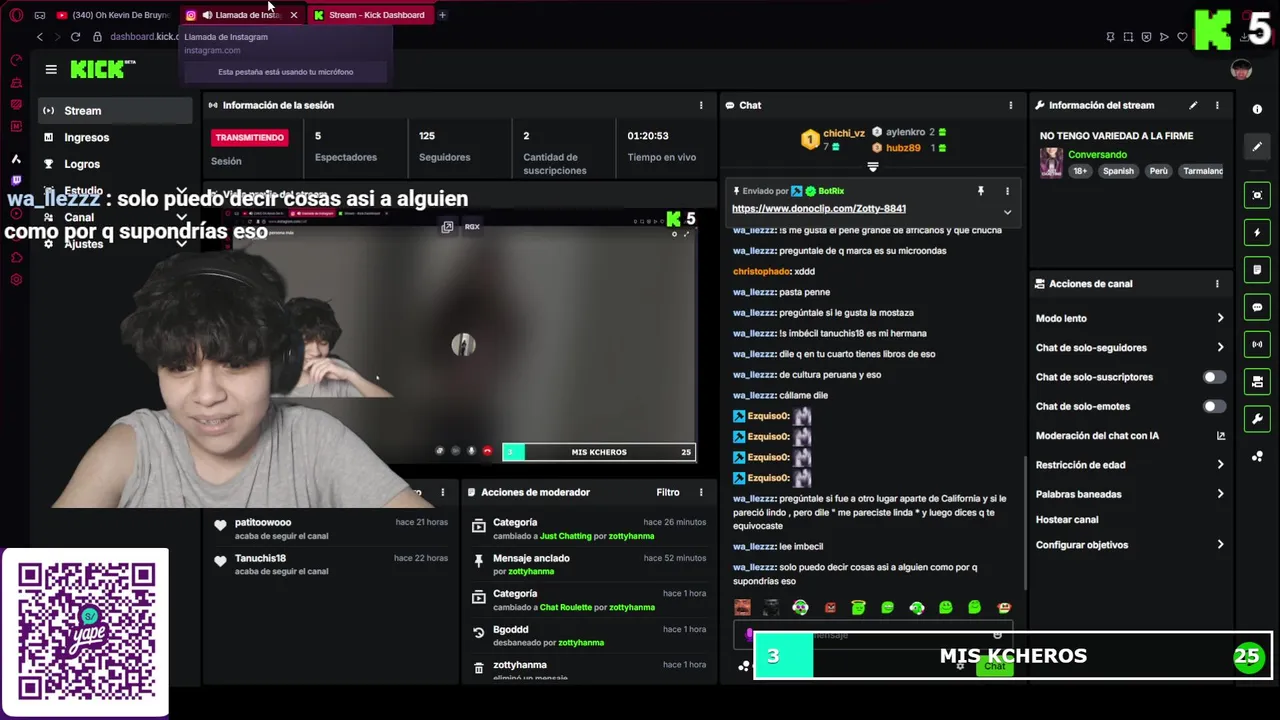Viewport: 1280px width, 720px height.
Task: Collapse chat leaderboard with stacked arrow
Action: (872, 167)
